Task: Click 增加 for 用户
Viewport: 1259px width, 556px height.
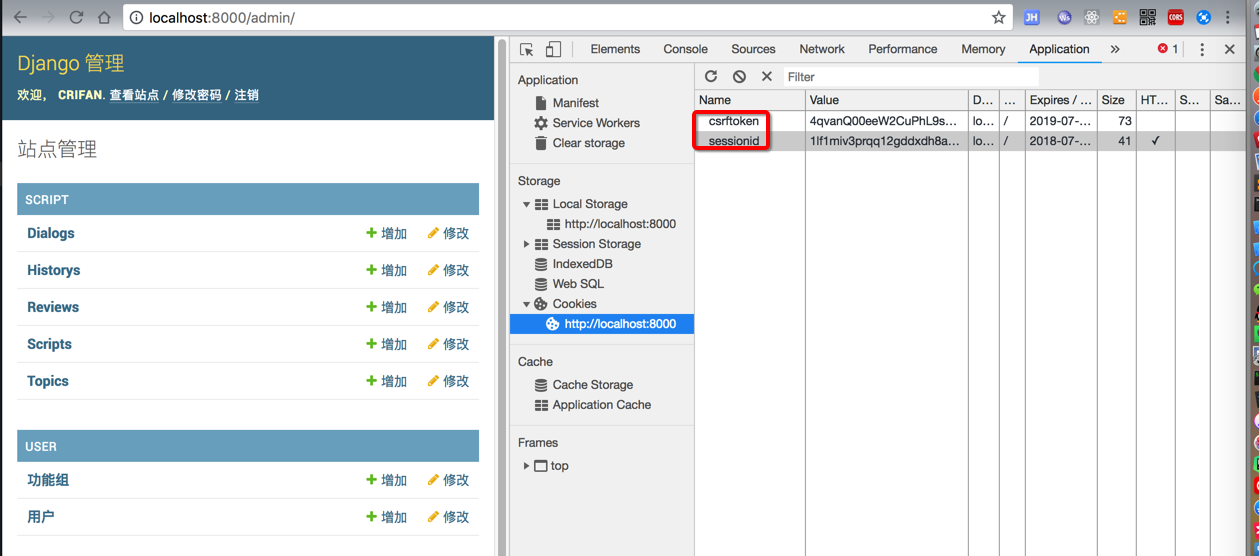Action: pos(386,517)
